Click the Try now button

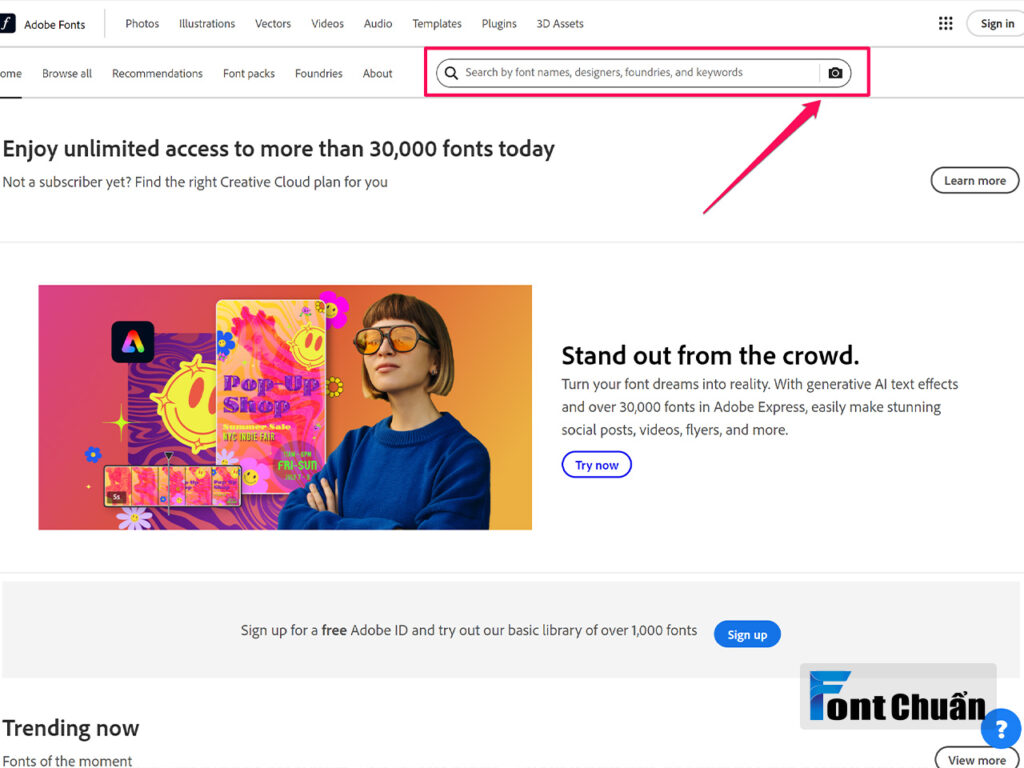coord(596,465)
